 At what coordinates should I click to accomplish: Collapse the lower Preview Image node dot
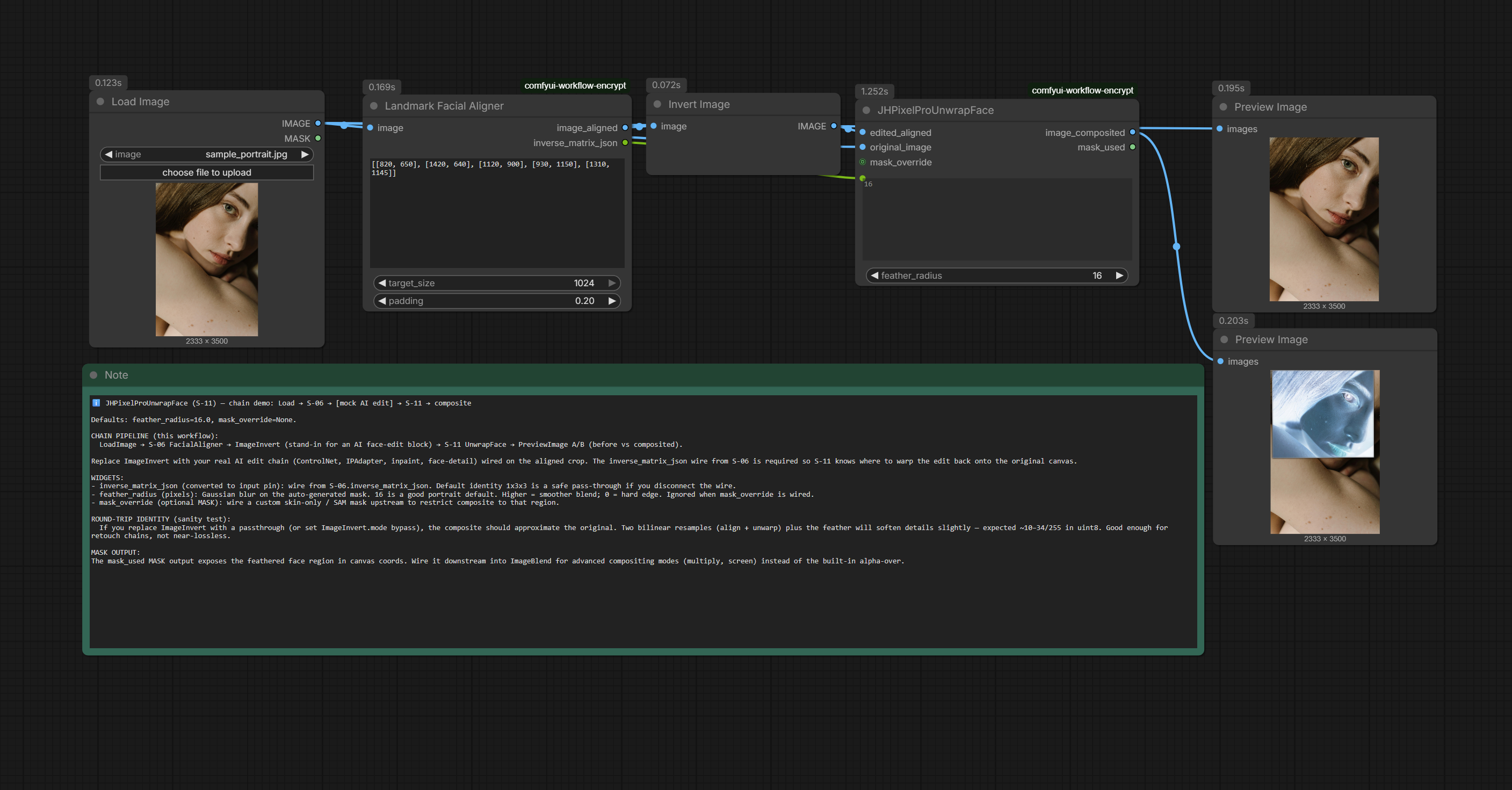point(1225,339)
